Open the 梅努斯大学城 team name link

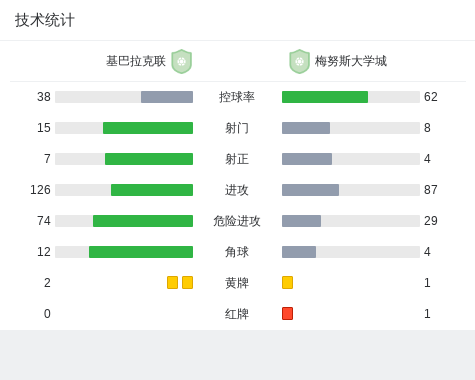click(351, 61)
